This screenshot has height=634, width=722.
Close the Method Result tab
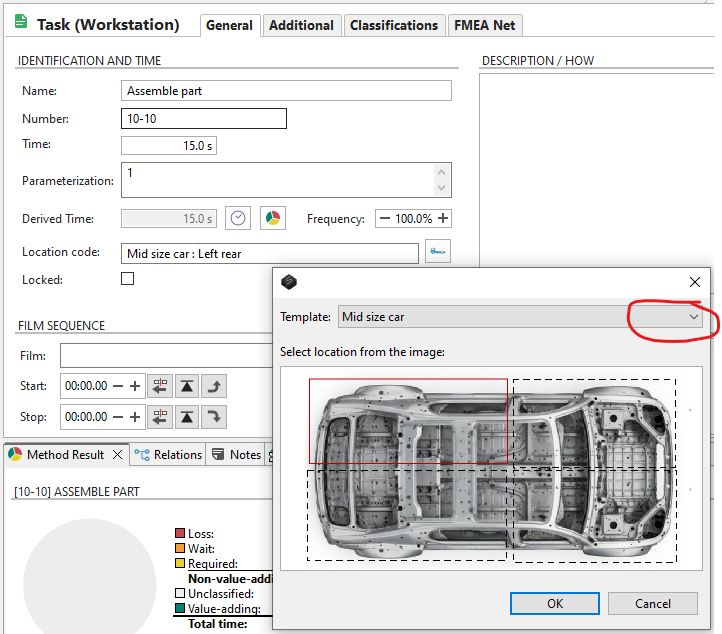point(116,455)
